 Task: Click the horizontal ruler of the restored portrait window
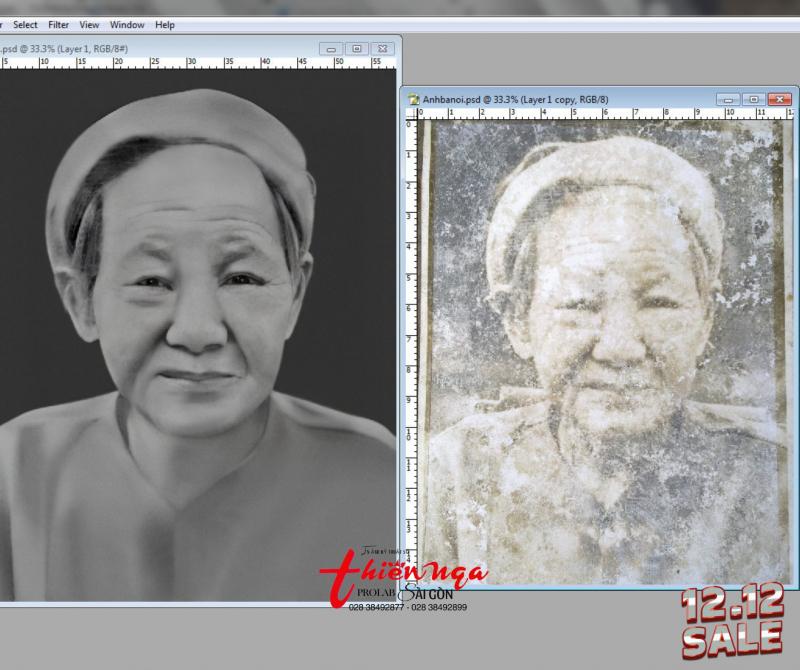coord(200,62)
